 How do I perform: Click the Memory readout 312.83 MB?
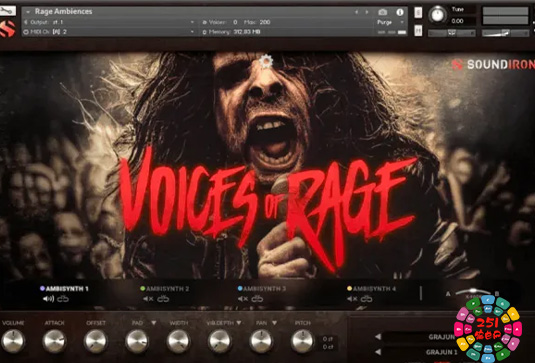pyautogui.click(x=247, y=32)
